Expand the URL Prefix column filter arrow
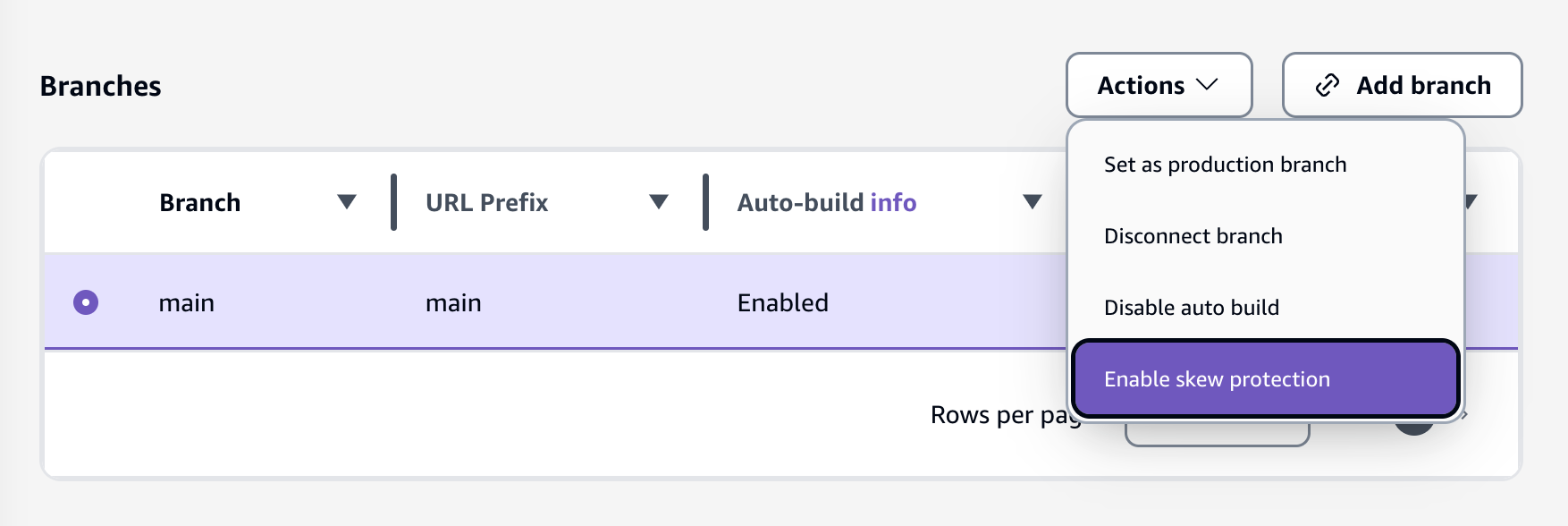Image resolution: width=1568 pixels, height=526 pixels. tap(660, 203)
